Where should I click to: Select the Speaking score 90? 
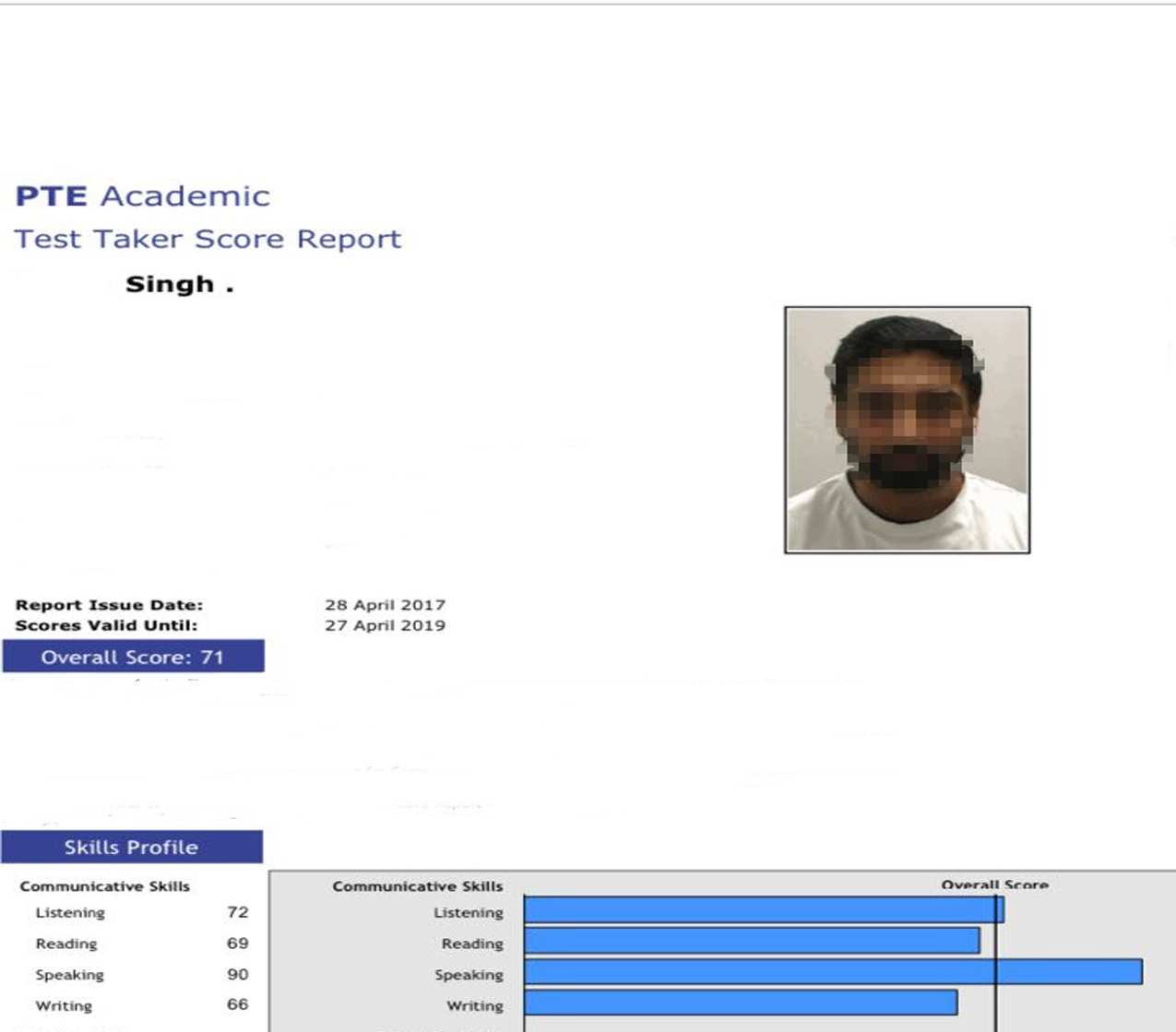(237, 975)
